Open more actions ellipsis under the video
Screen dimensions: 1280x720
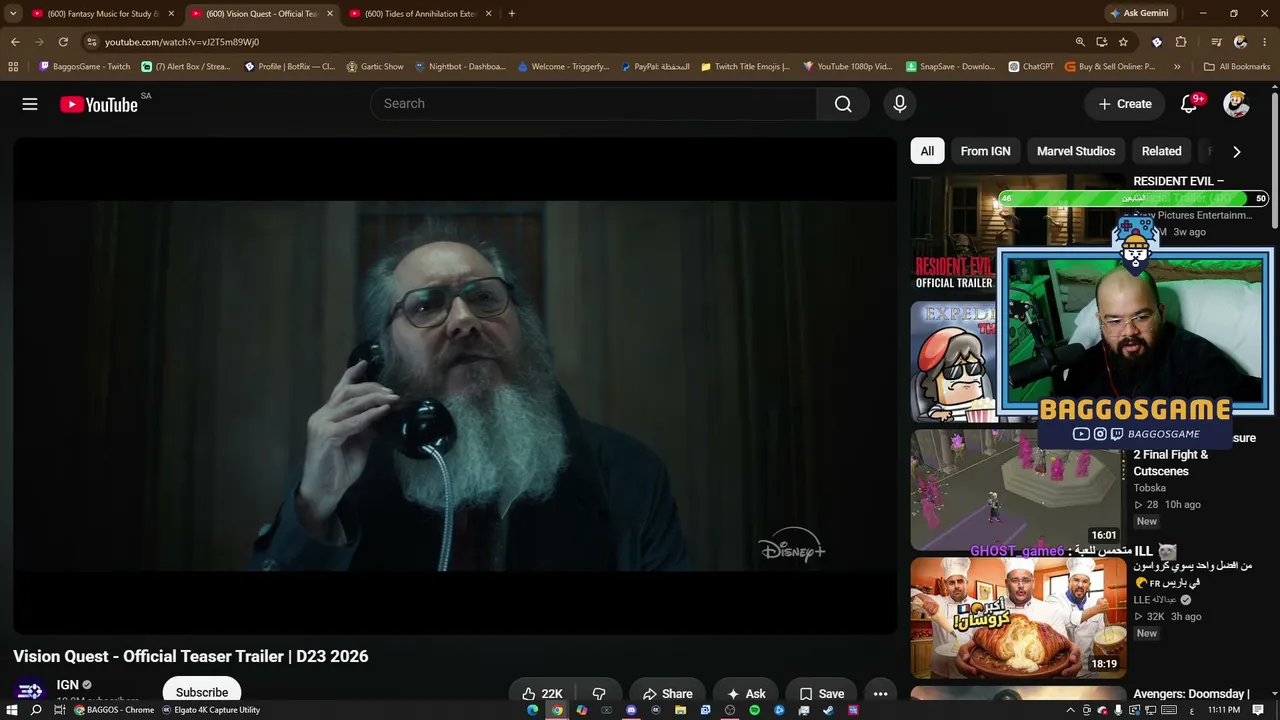tap(880, 694)
